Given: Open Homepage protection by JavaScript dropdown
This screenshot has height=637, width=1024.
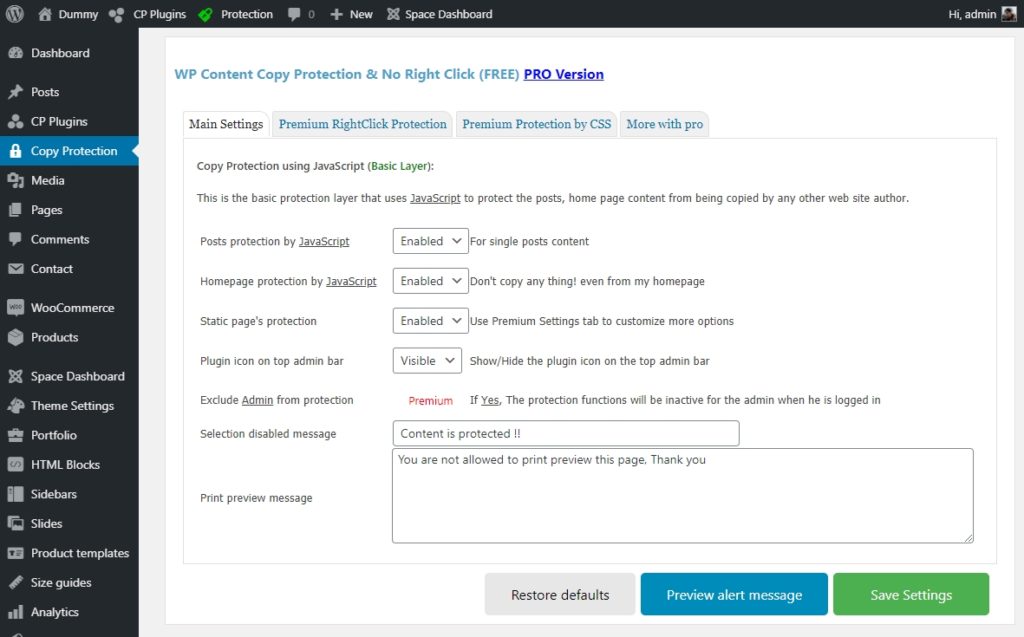Looking at the screenshot, I should [430, 281].
